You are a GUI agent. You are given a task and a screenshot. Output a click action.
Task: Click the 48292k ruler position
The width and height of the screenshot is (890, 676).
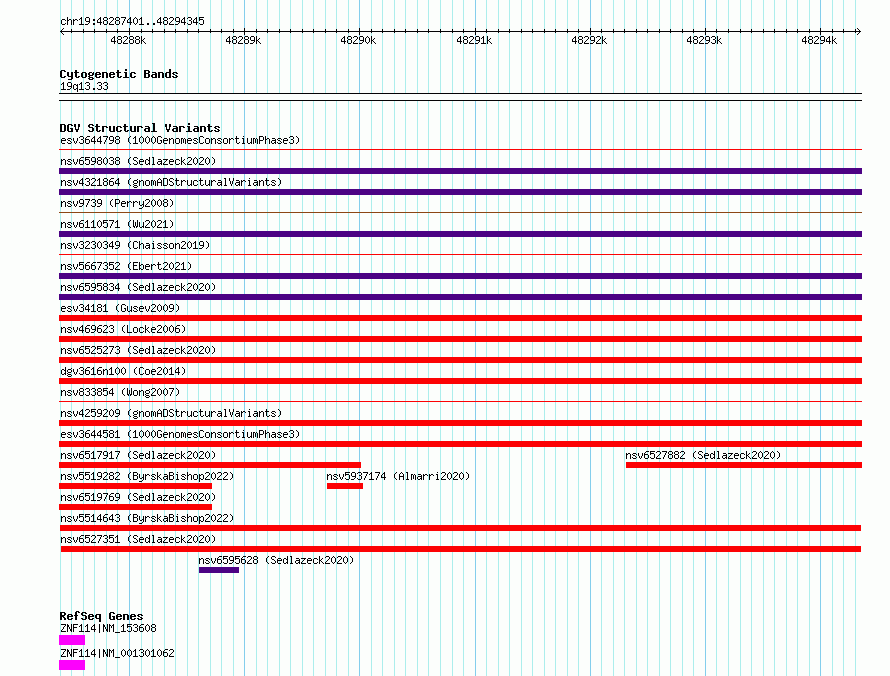589,40
